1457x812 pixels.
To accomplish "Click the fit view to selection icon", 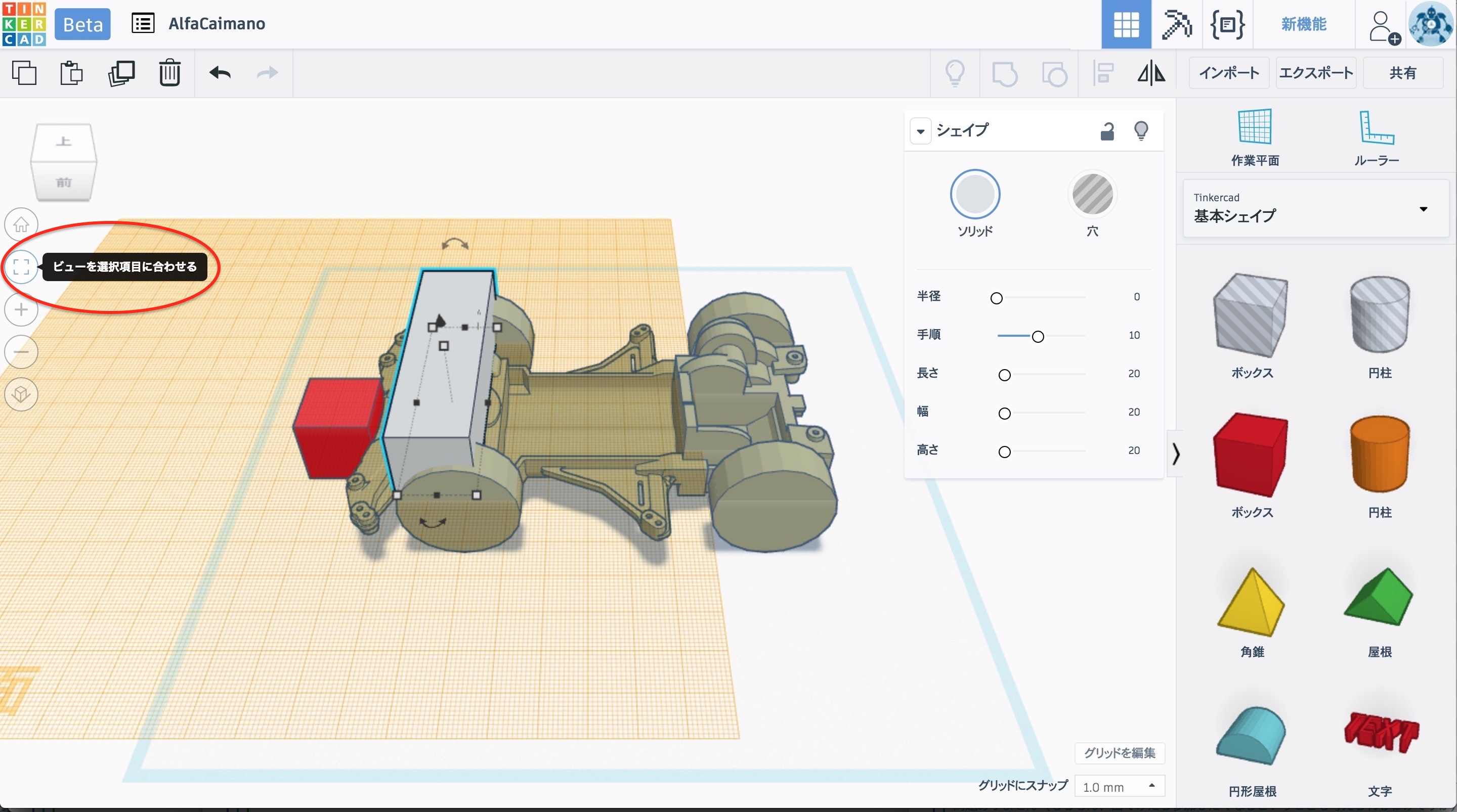I will (x=21, y=267).
